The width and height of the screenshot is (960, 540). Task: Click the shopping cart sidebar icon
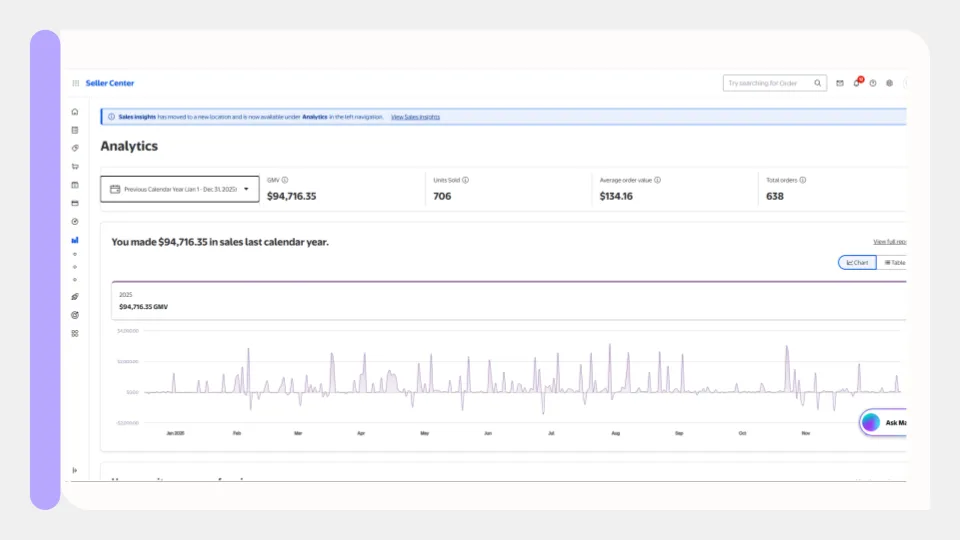pos(75,166)
